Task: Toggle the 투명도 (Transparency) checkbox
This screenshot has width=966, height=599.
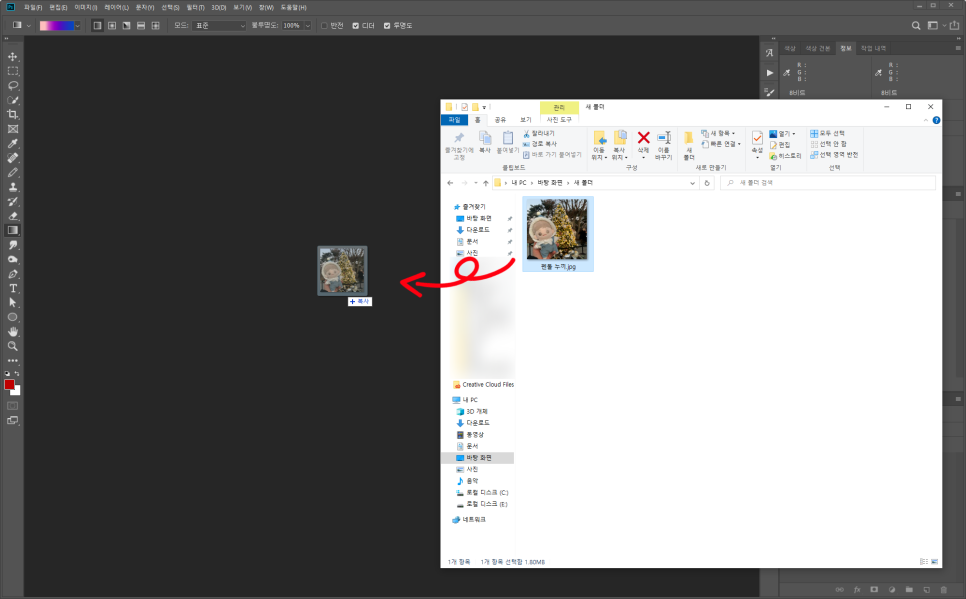Action: (x=388, y=25)
